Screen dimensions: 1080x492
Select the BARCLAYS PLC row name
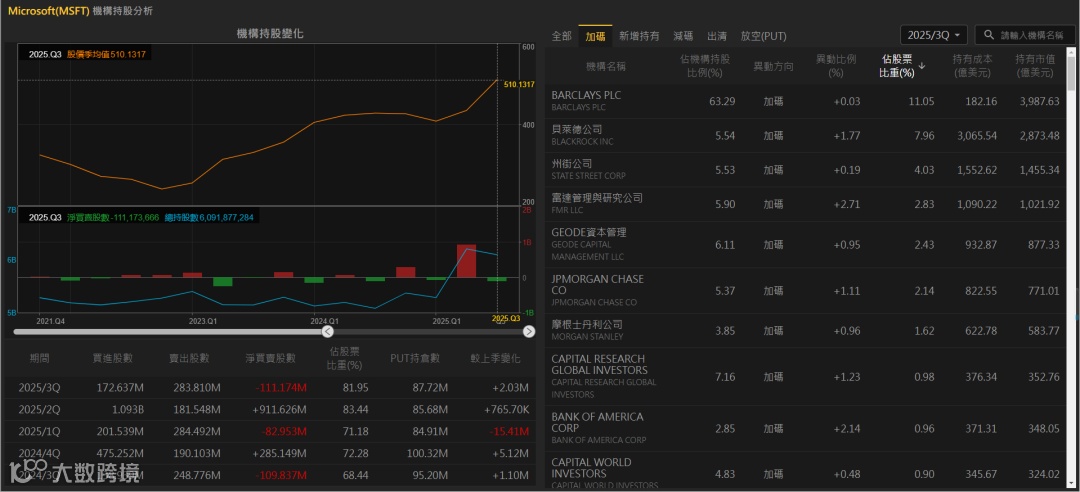point(586,95)
